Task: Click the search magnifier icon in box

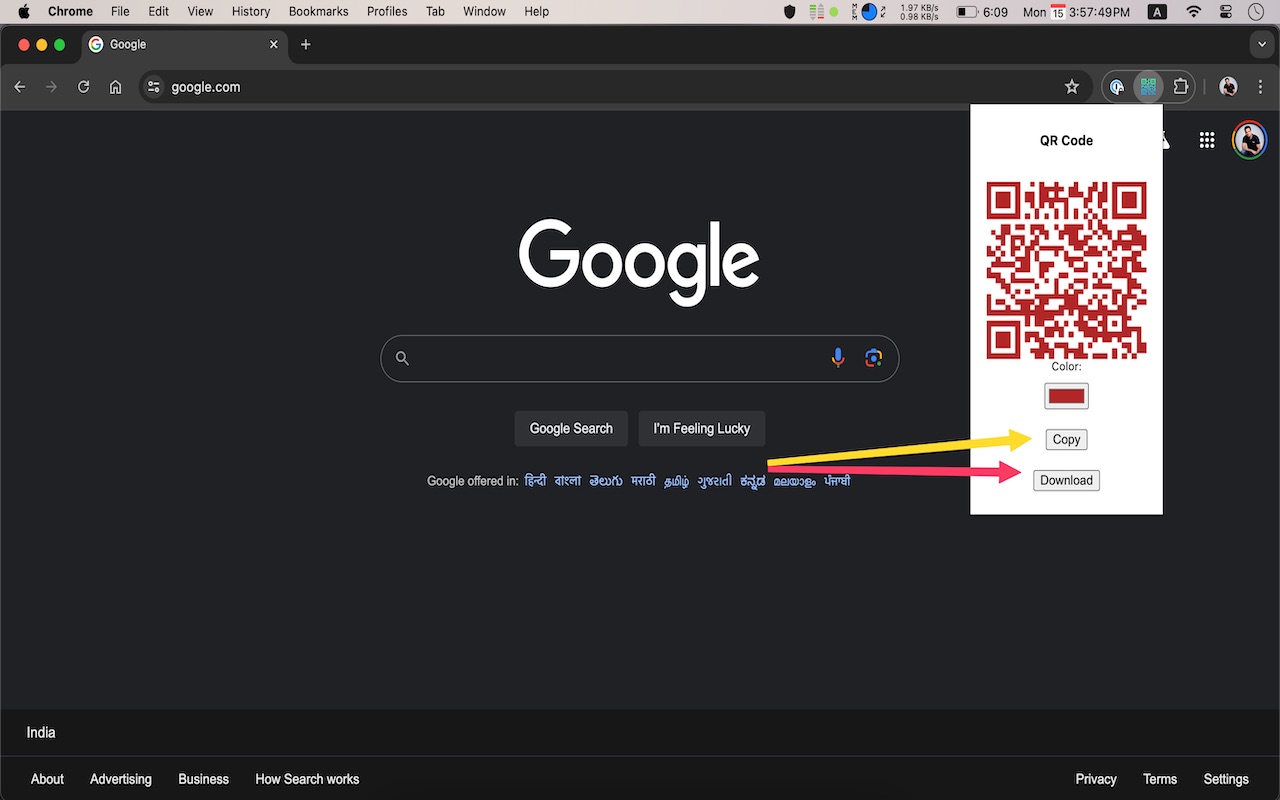Action: 402,358
